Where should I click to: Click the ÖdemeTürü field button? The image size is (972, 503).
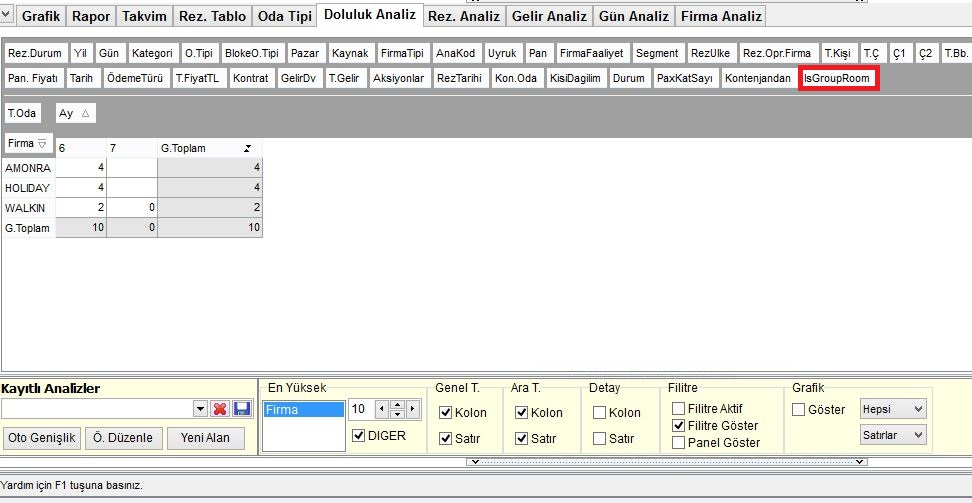coord(135,79)
